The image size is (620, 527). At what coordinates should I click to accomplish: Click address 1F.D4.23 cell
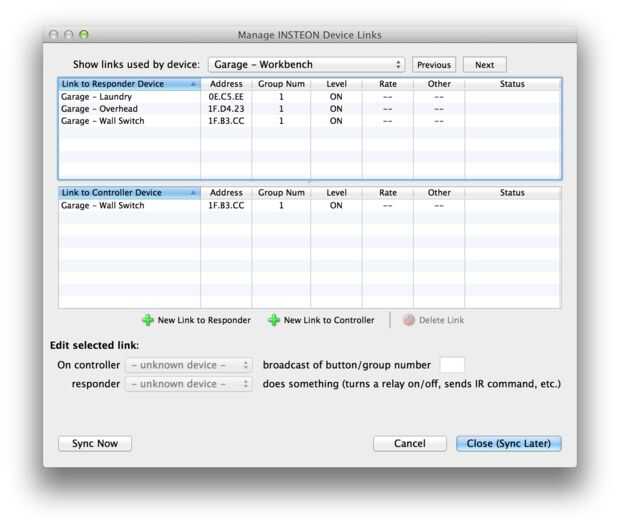coord(226,109)
